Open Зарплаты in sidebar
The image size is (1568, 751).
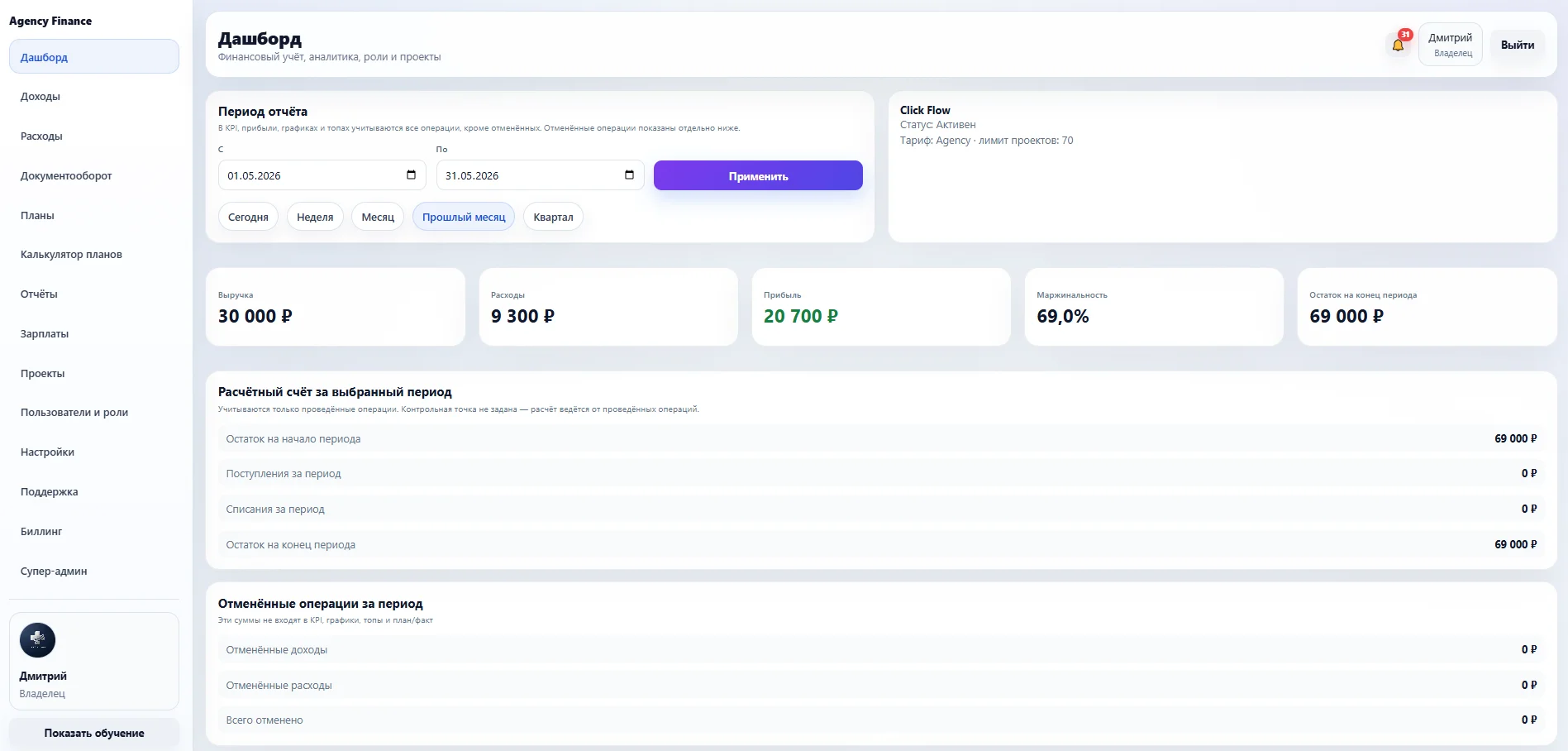tap(94, 334)
